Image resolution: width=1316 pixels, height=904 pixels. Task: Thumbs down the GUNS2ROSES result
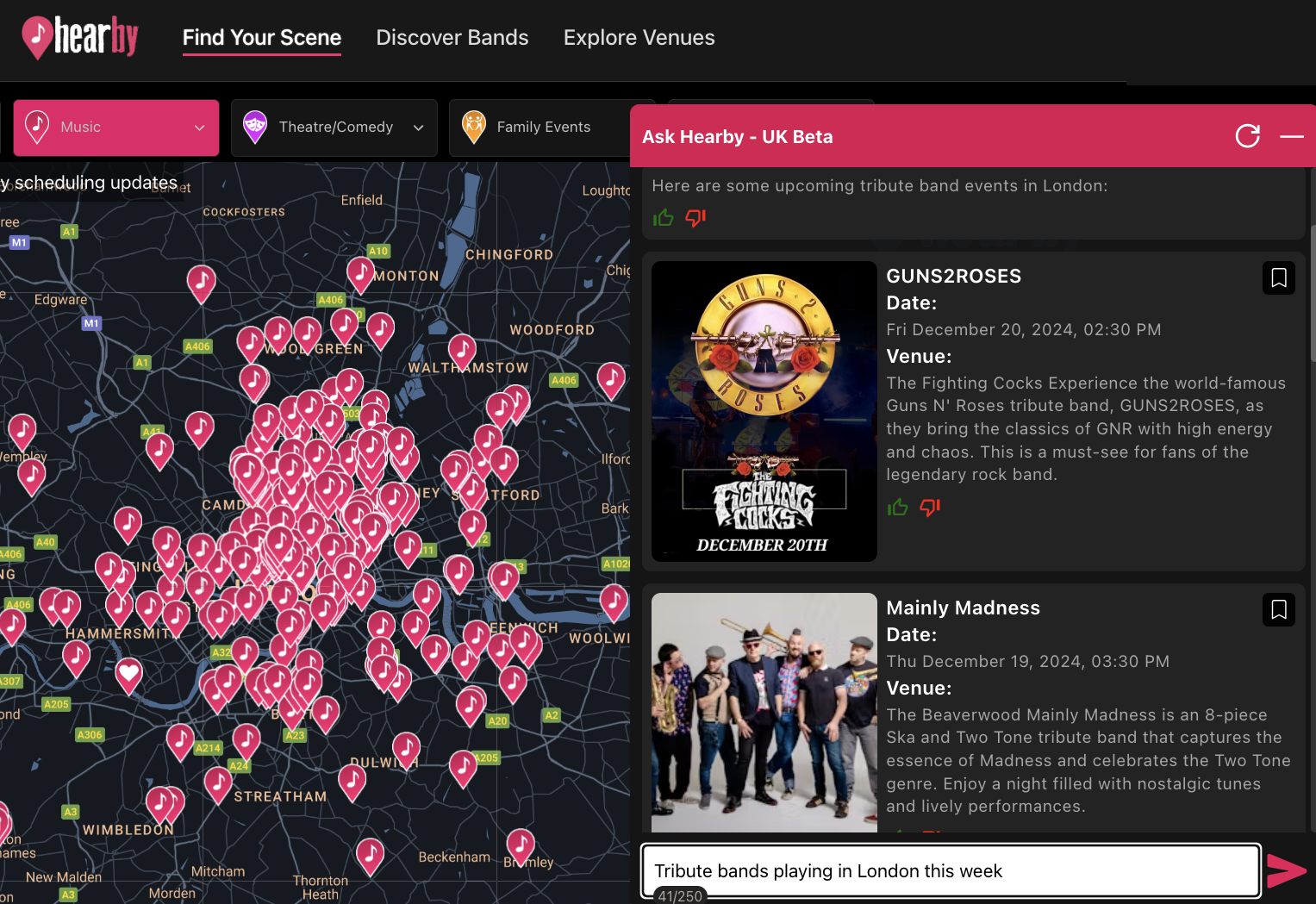click(930, 508)
